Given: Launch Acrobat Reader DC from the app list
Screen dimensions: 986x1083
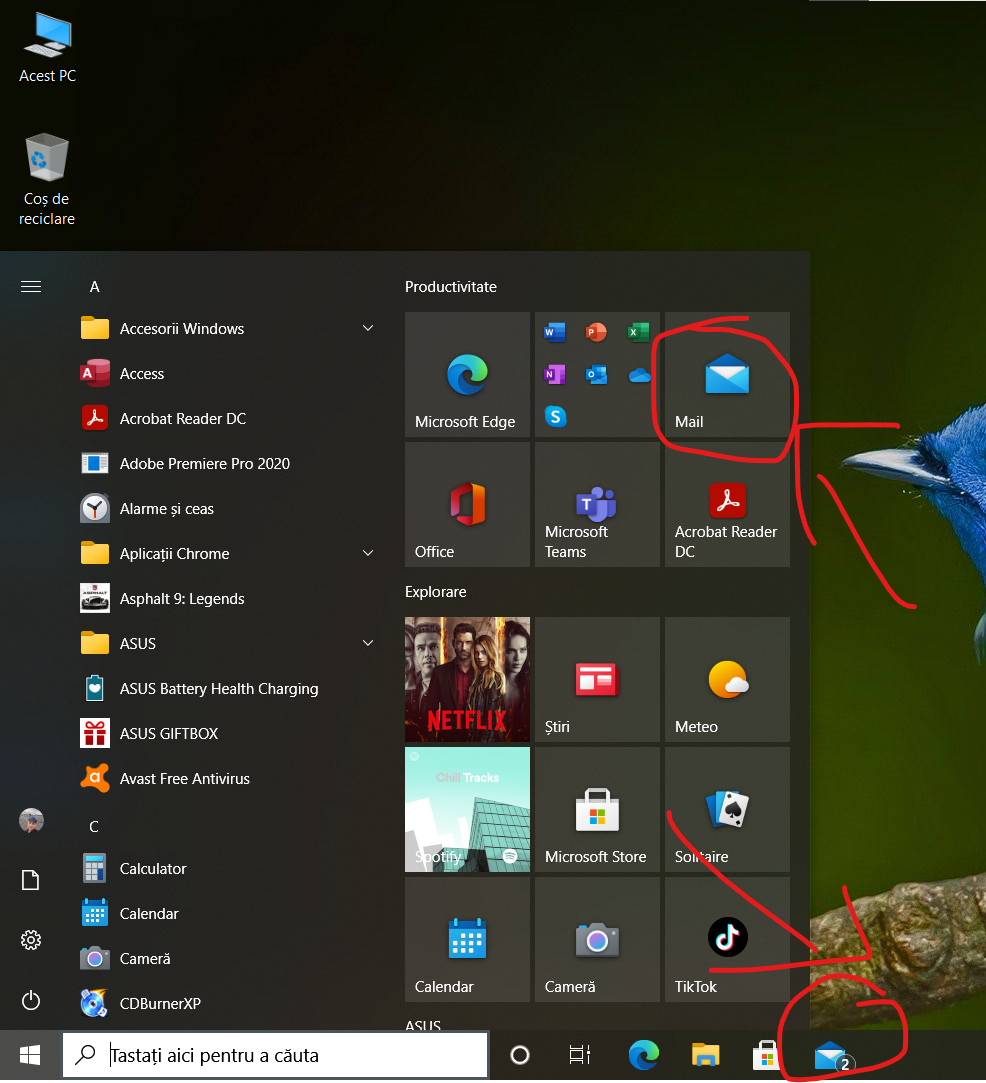Looking at the screenshot, I should tap(228, 419).
